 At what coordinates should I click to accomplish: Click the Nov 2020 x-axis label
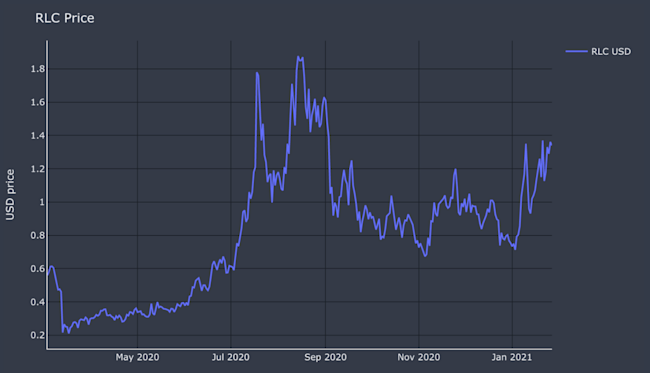tap(419, 357)
